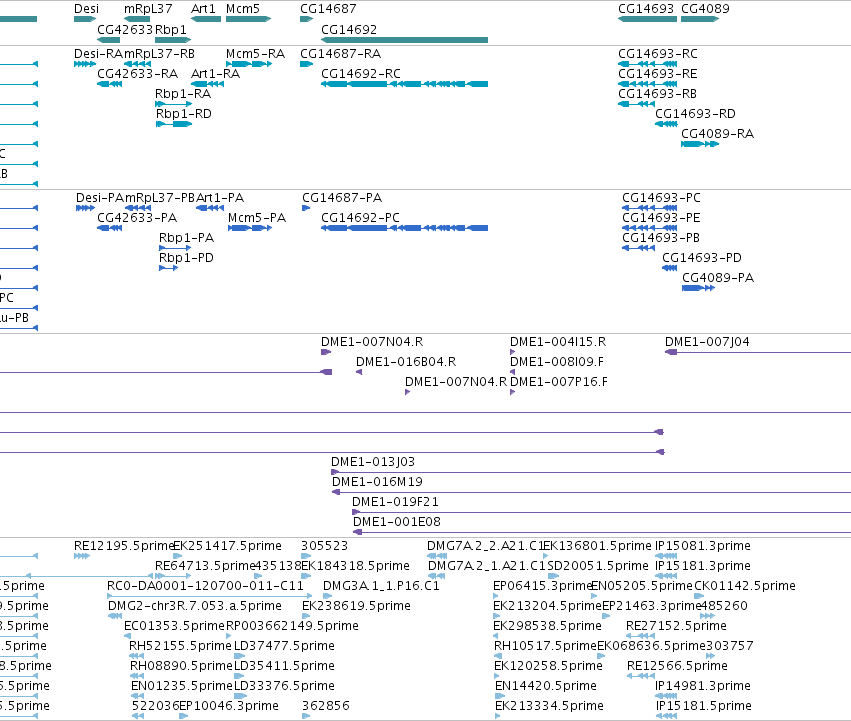Viewport: 851px width, 721px height.
Task: Select EST DMG7A2_2.A21.C1
Action: pos(437,556)
